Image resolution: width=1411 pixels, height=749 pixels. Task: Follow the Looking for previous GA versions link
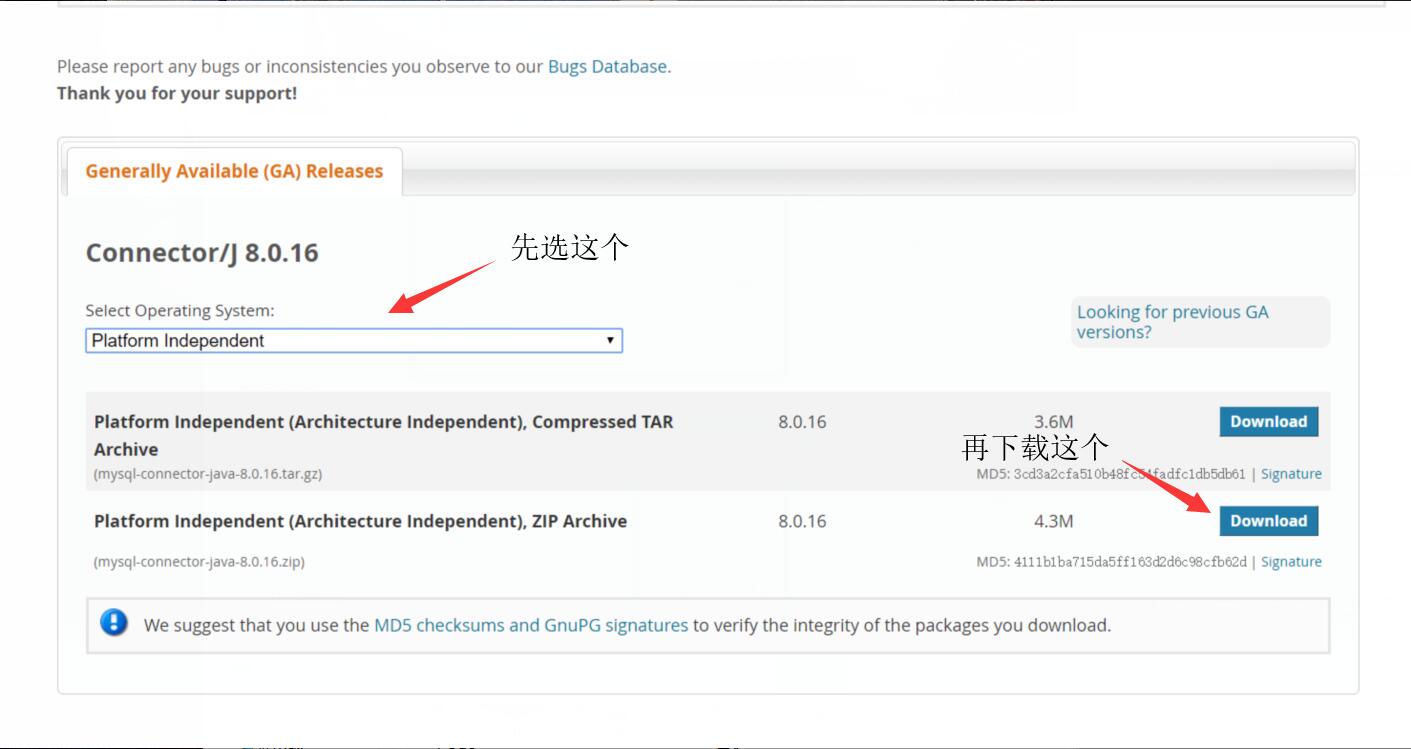point(1173,320)
